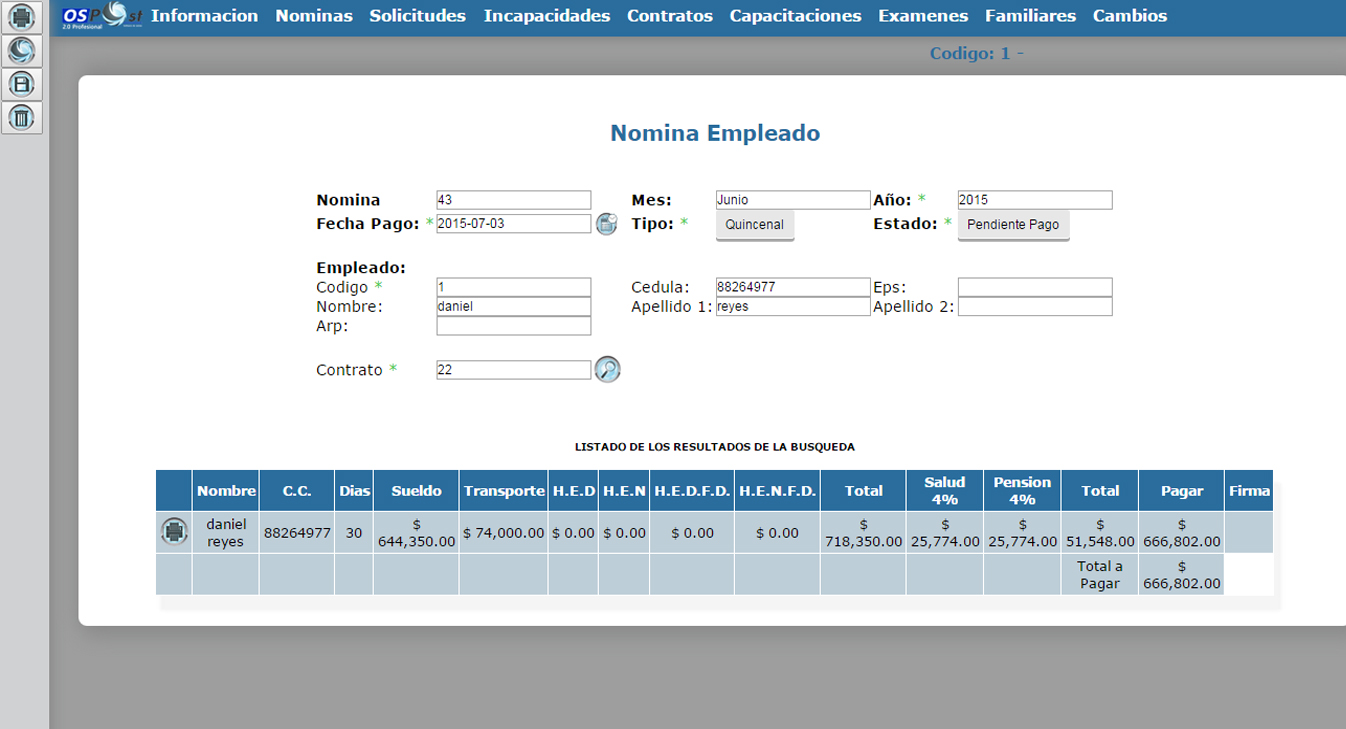1346x729 pixels.
Task: Click the floppy disk save icon
Action: tap(21, 84)
